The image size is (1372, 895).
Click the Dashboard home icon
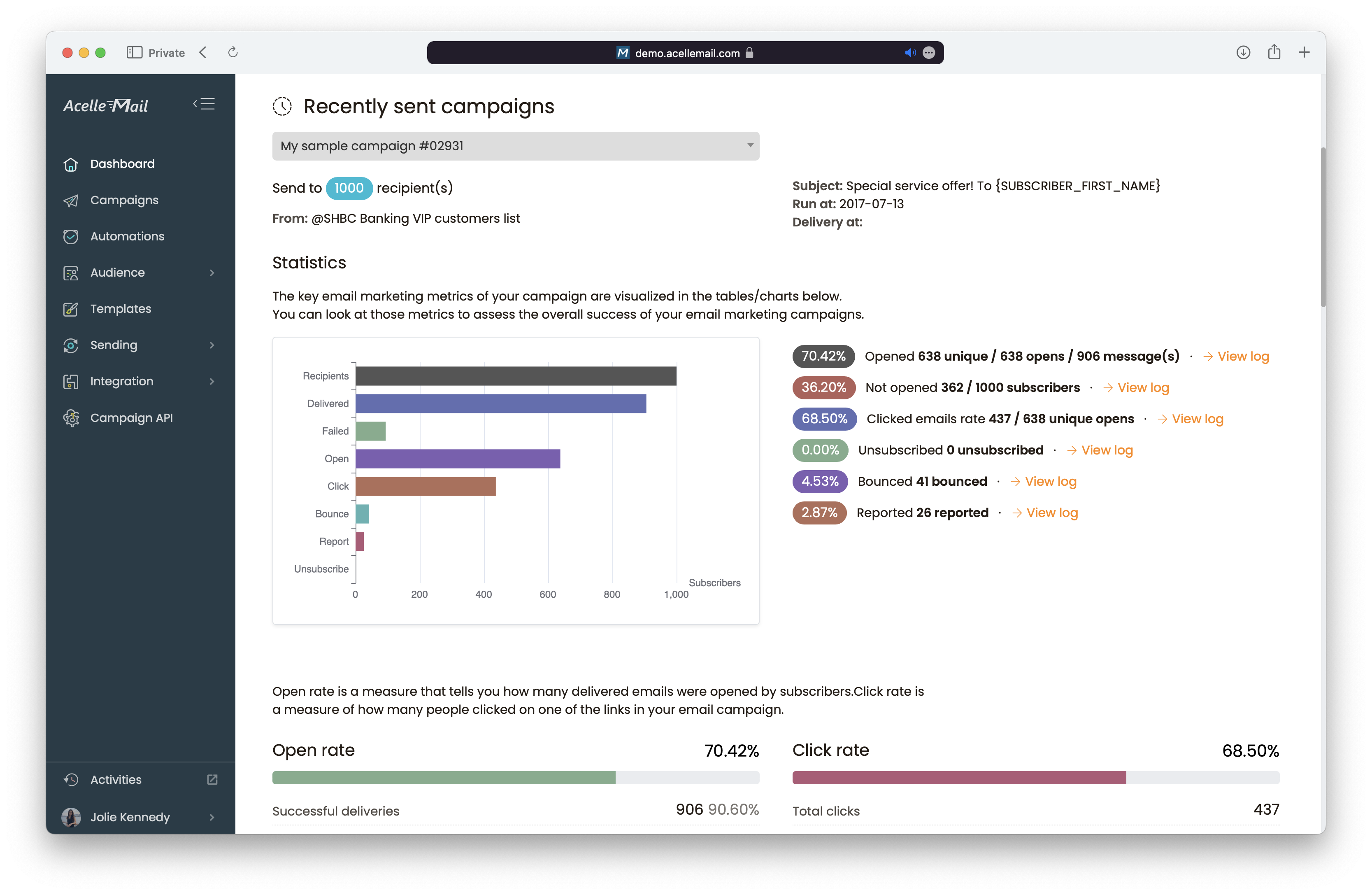click(x=70, y=164)
